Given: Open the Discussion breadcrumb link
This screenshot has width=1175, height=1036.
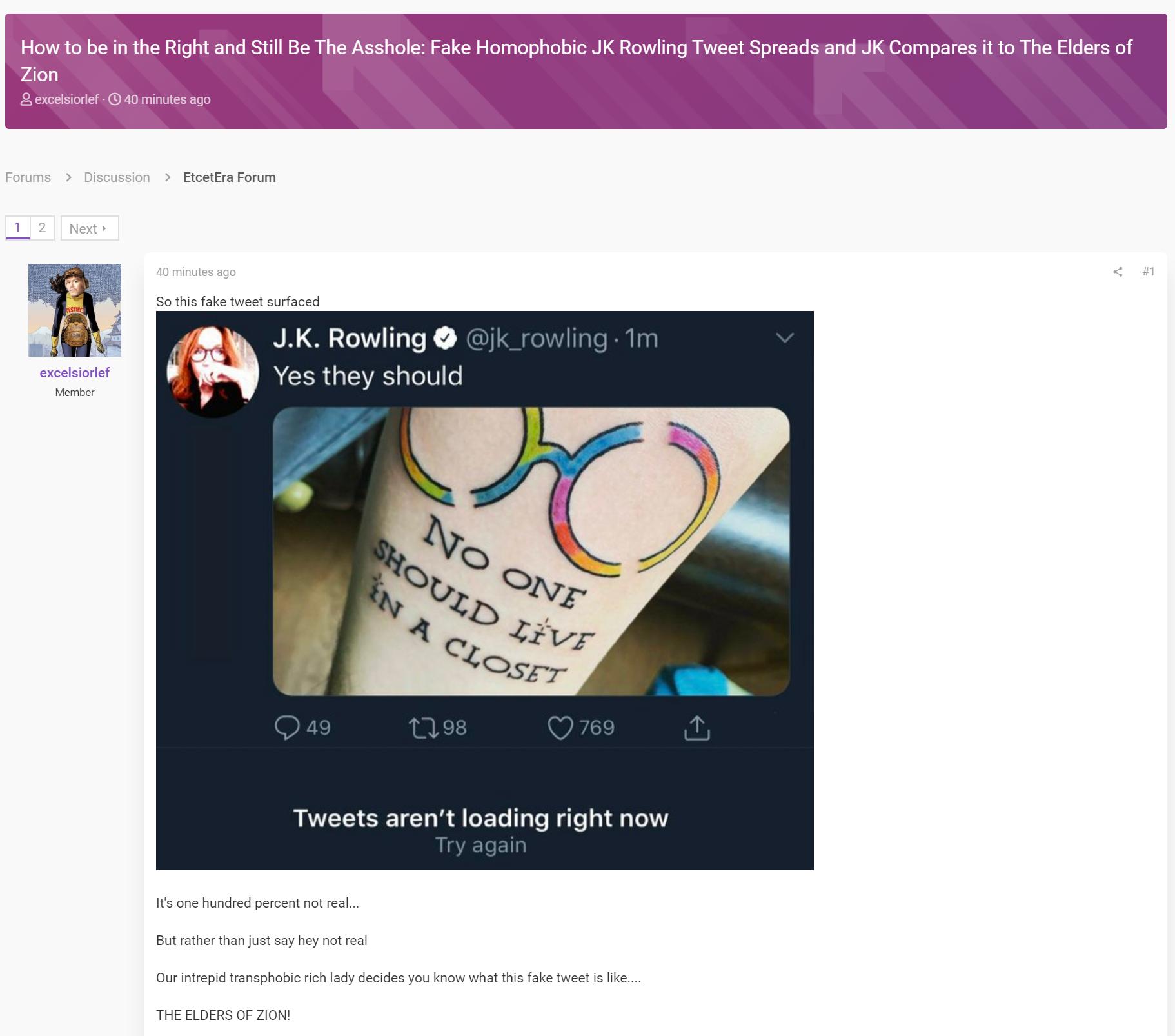Looking at the screenshot, I should point(117,177).
